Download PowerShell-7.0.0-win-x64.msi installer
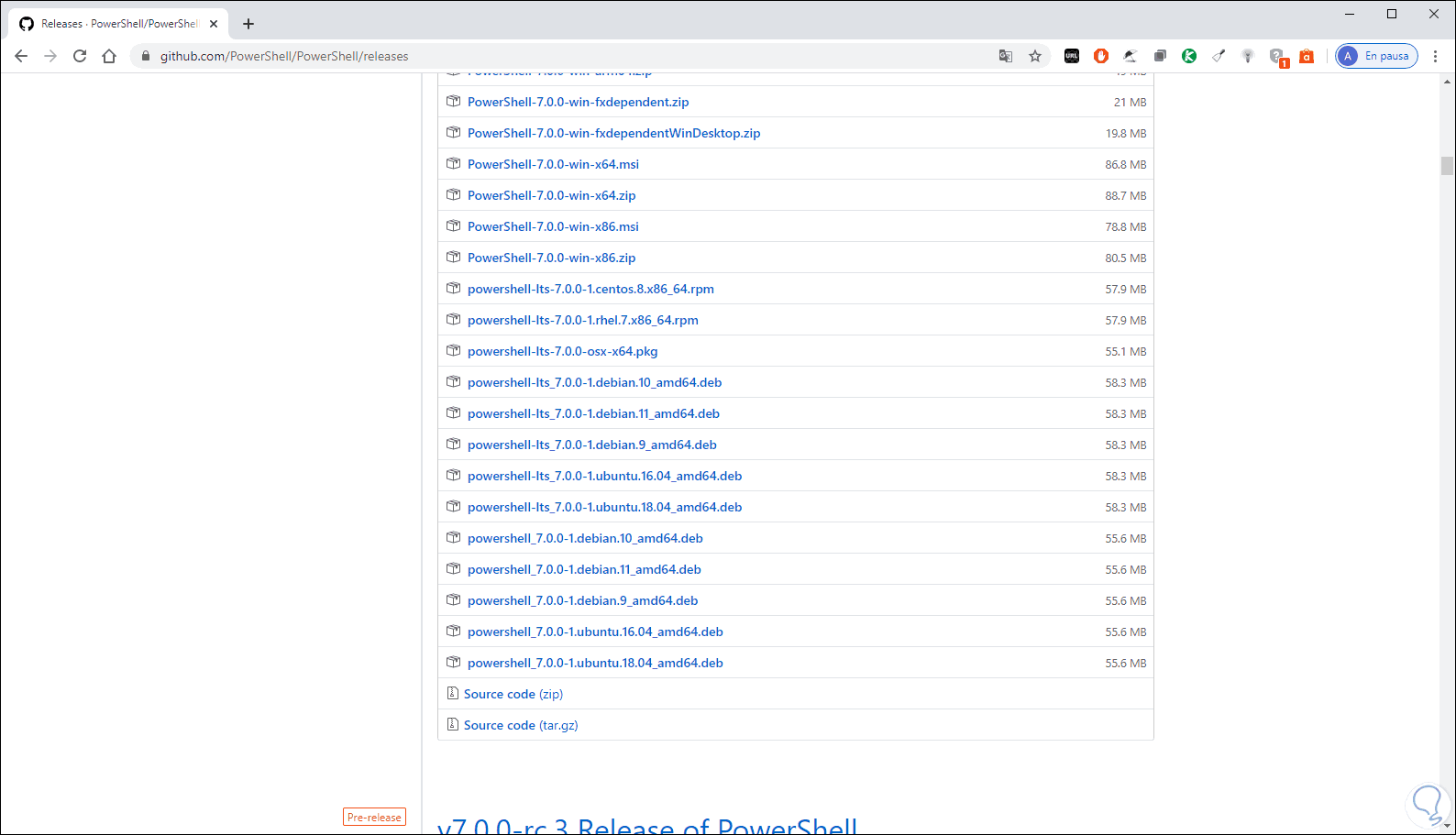 [553, 164]
